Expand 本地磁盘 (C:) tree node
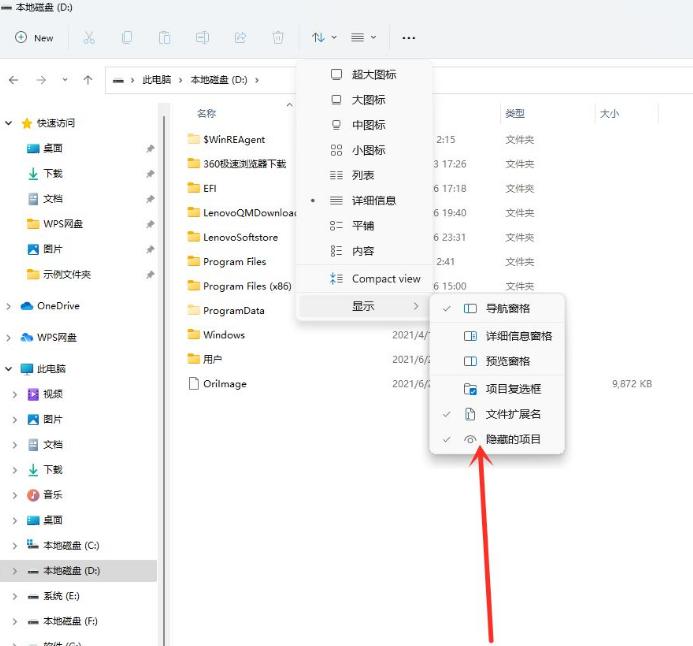Screen dimensions: 693x646 [15, 546]
